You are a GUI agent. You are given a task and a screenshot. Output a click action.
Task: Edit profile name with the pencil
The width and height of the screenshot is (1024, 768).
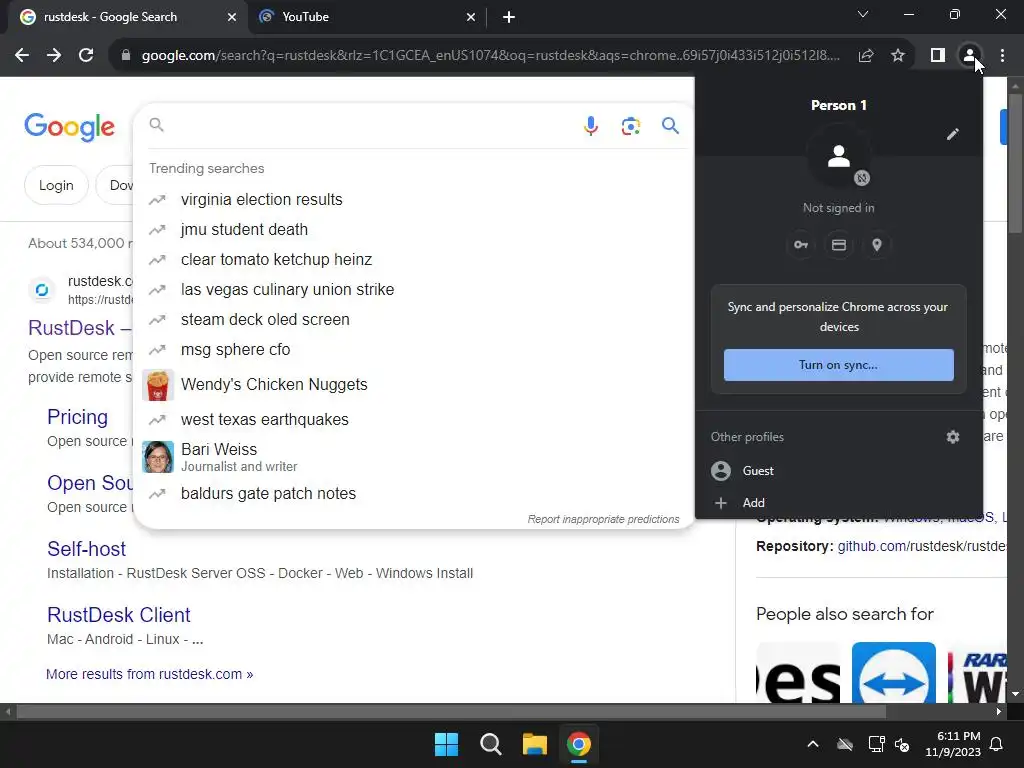pos(953,135)
